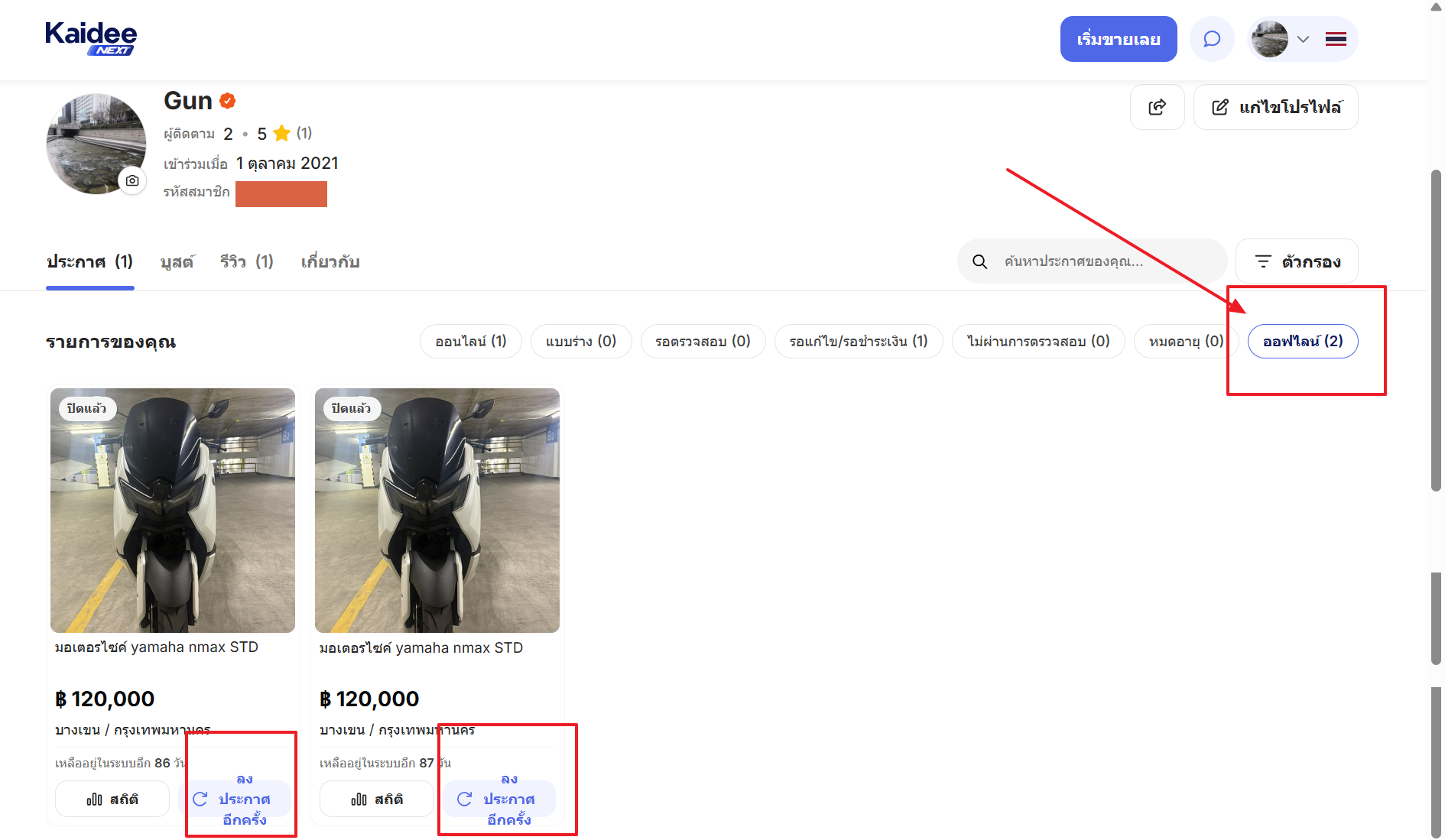Switch to the เกี่ยวกับ tab
This screenshot has height=840, width=1445.
tap(330, 262)
